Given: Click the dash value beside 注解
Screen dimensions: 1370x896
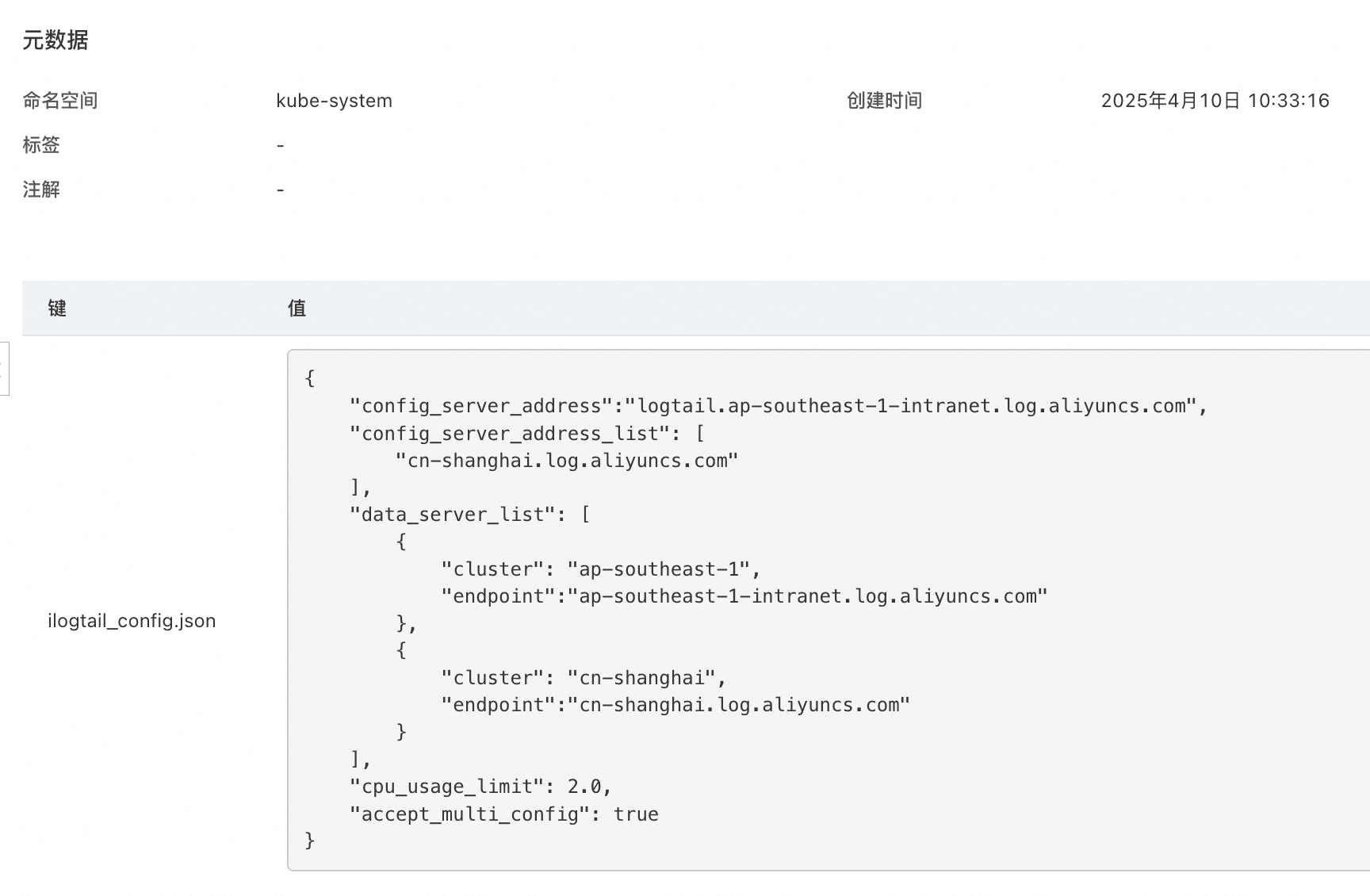Looking at the screenshot, I should tap(280, 190).
